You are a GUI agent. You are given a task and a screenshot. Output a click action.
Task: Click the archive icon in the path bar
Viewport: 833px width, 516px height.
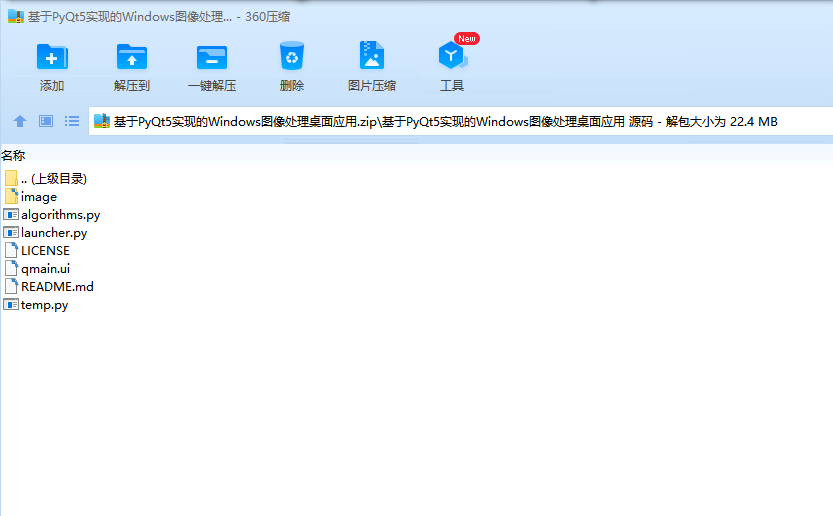101,121
